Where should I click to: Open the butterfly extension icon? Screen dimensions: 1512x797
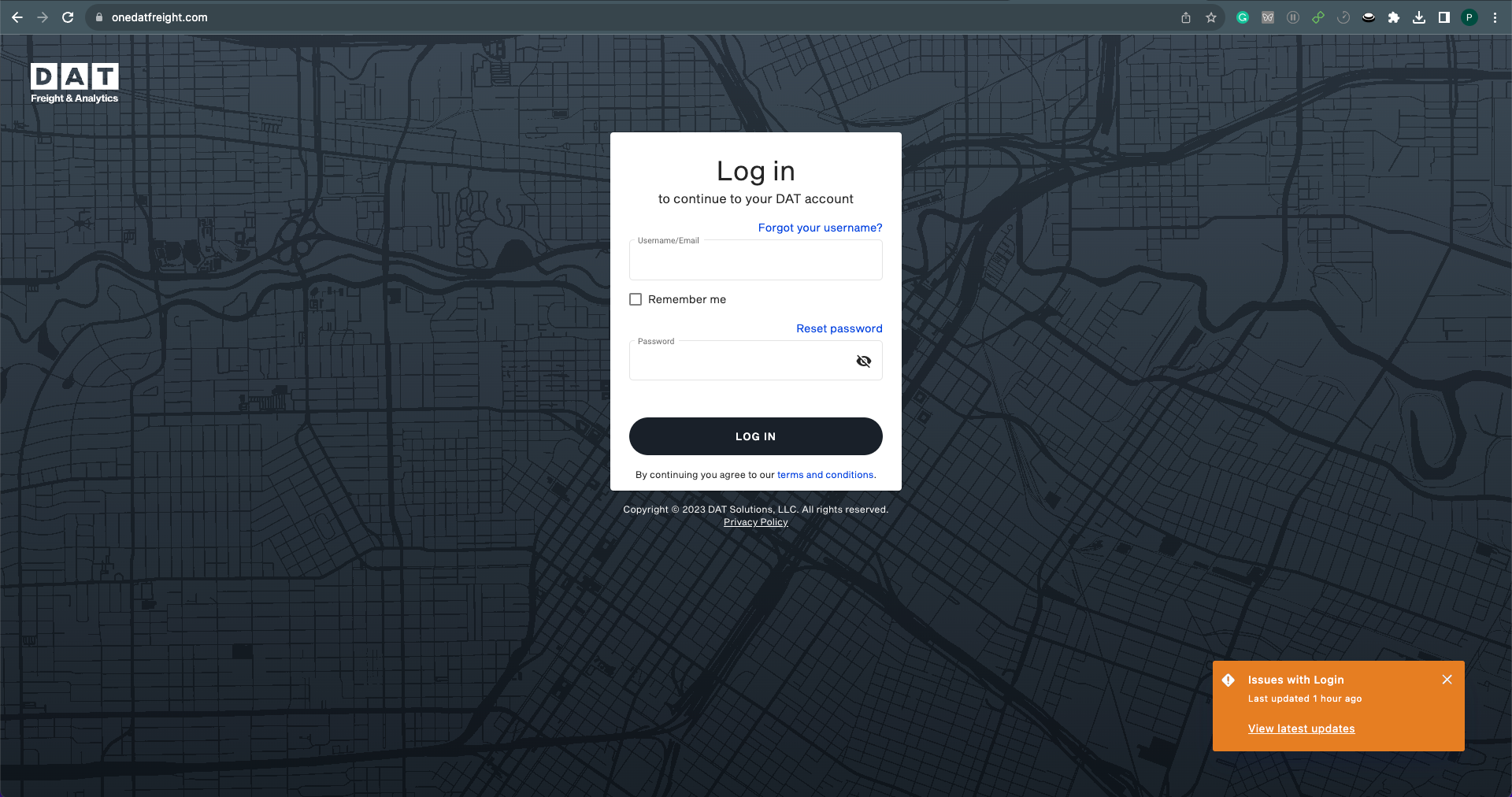click(1268, 17)
